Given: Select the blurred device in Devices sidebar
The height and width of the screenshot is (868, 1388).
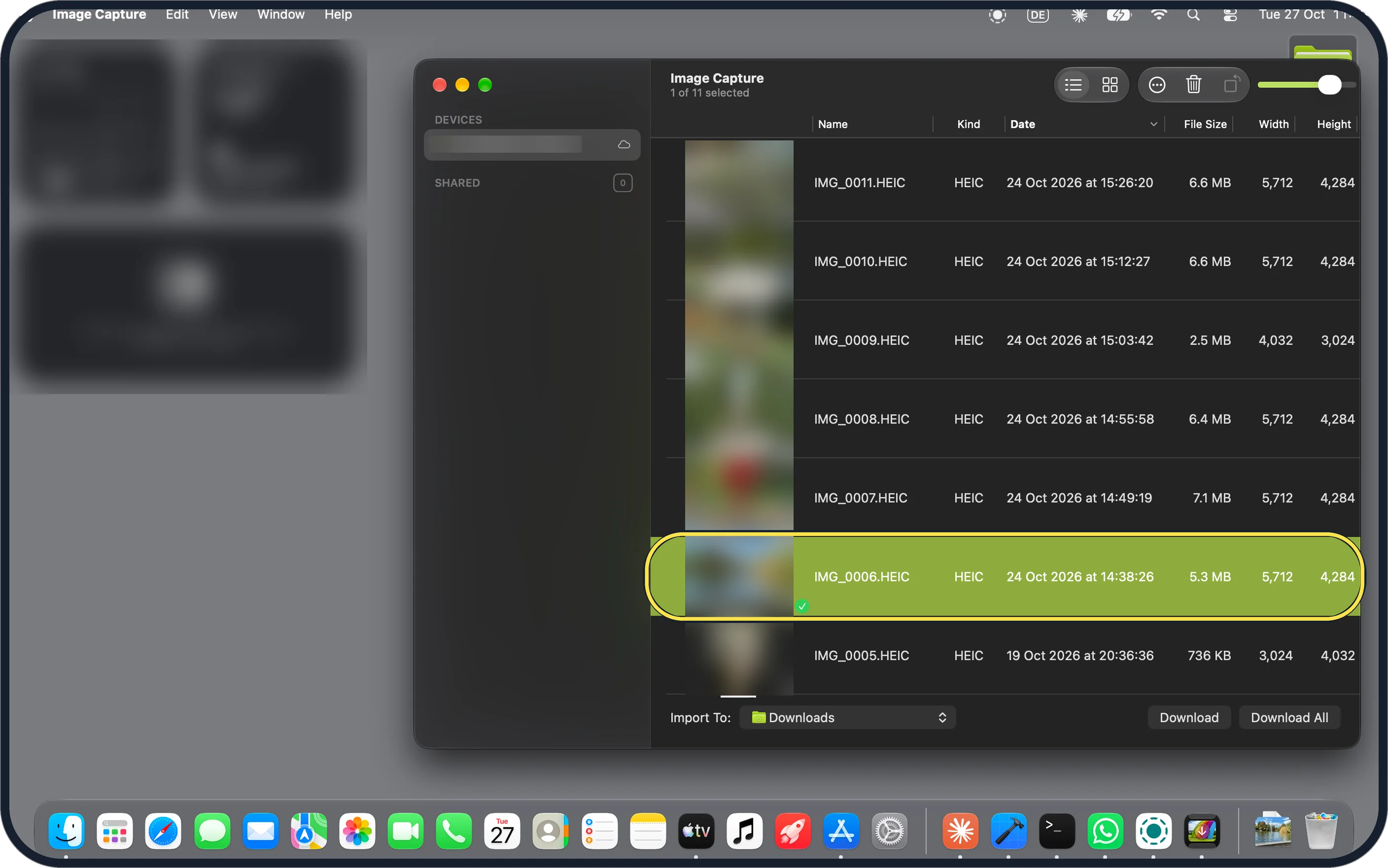Looking at the screenshot, I should coord(532,145).
